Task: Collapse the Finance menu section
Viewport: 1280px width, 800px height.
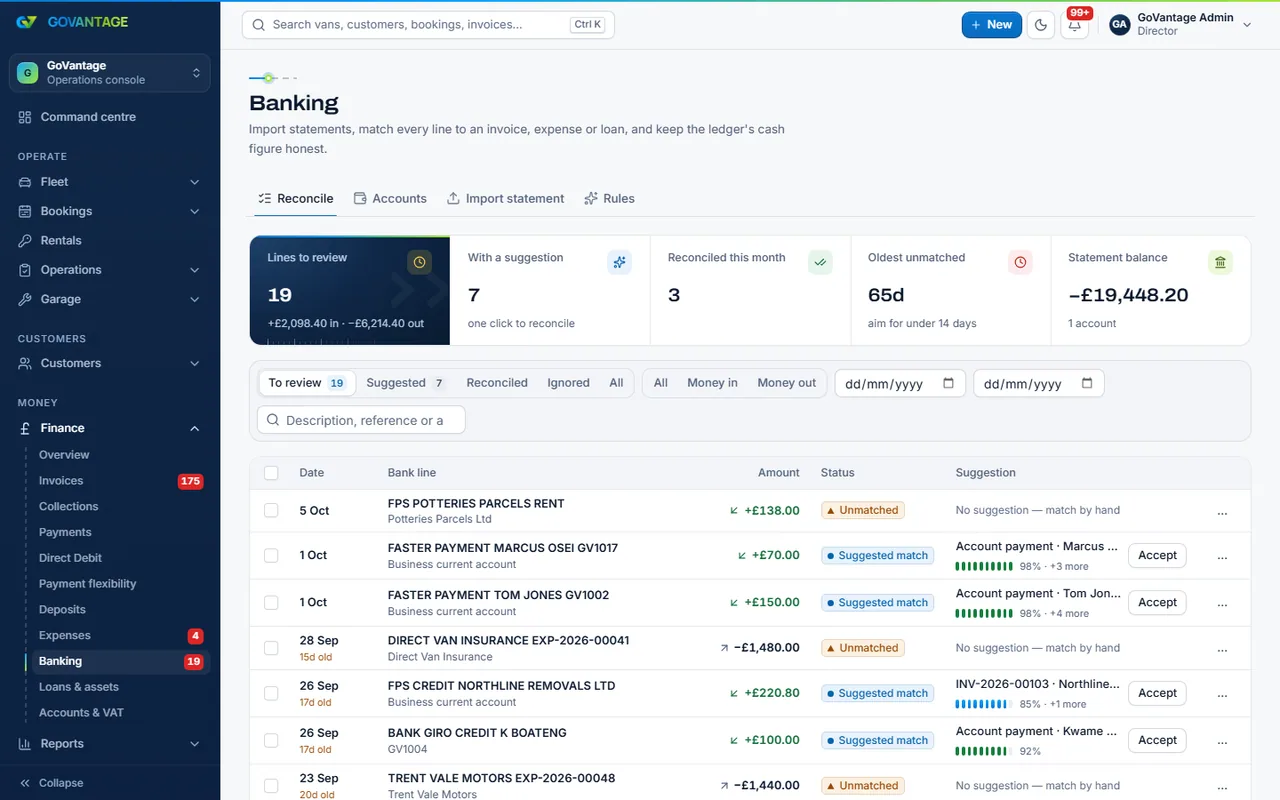Action: pos(110,428)
